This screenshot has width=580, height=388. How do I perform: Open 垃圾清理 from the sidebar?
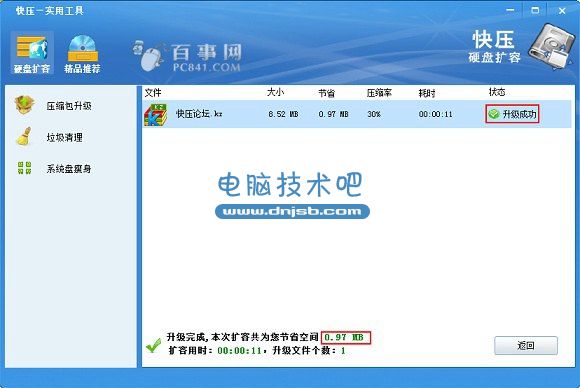pyautogui.click(x=64, y=138)
